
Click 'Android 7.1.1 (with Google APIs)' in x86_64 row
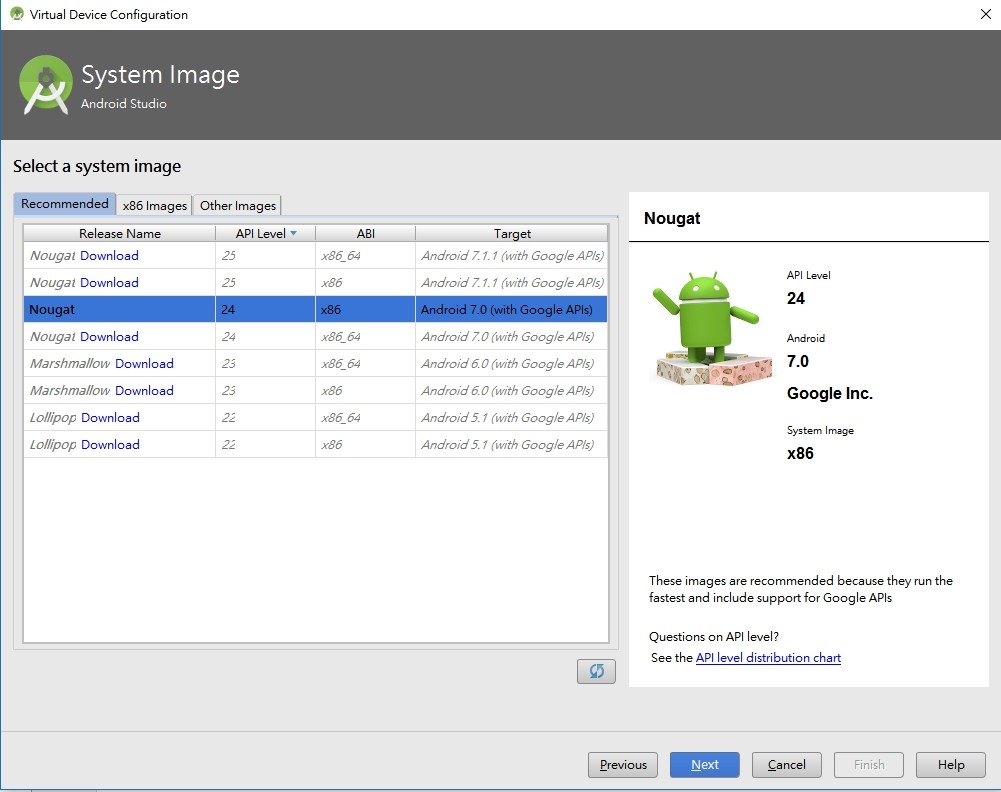pos(513,255)
